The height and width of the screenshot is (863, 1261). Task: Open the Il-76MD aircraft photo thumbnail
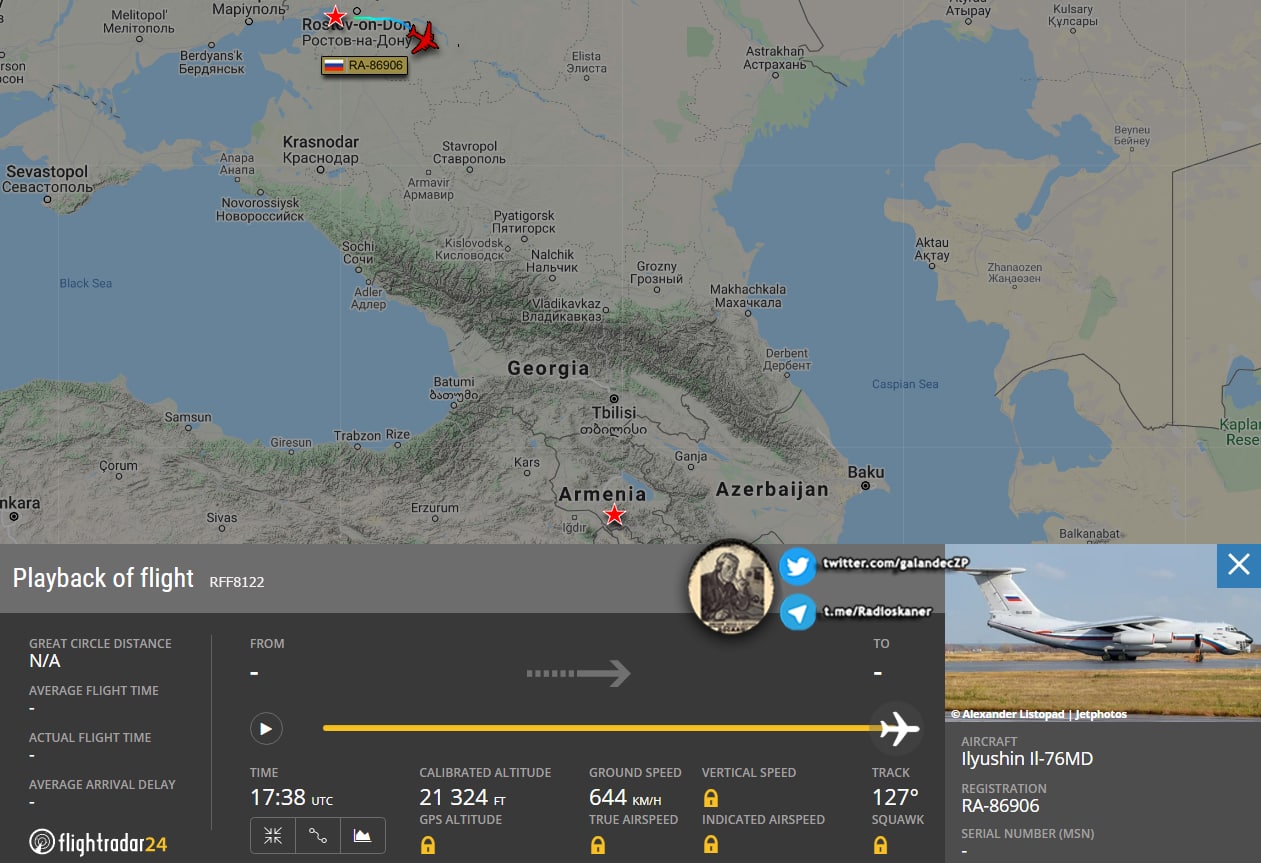pyautogui.click(x=1103, y=632)
